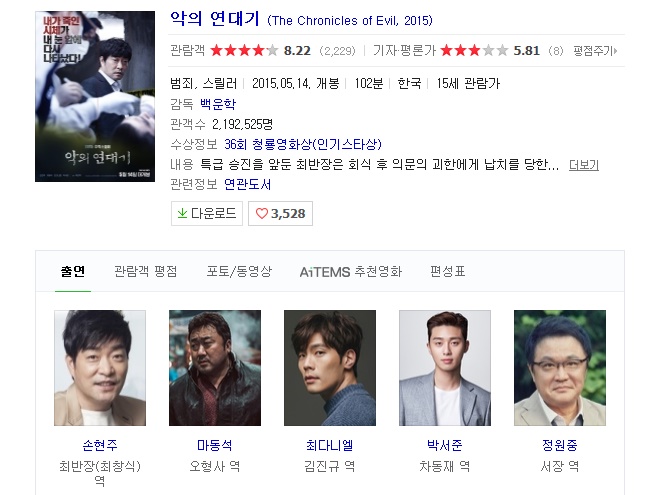
Task: Click 정원중's profile thumbnail
Action: [x=560, y=368]
